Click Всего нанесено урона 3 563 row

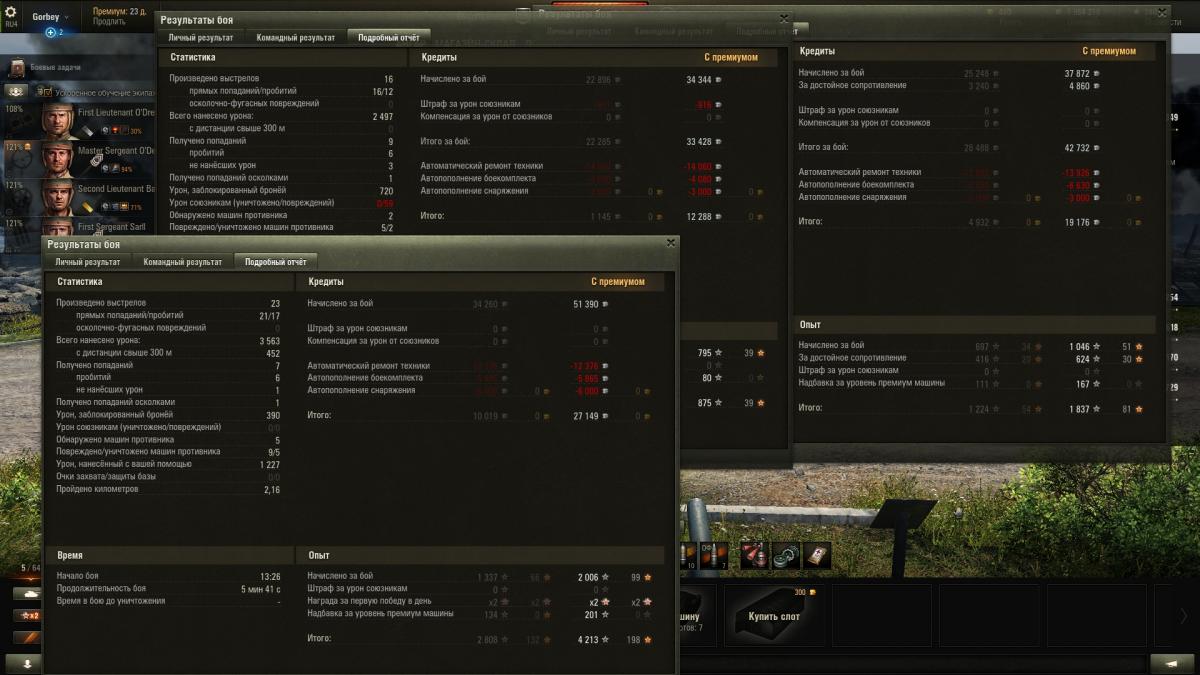click(x=168, y=340)
